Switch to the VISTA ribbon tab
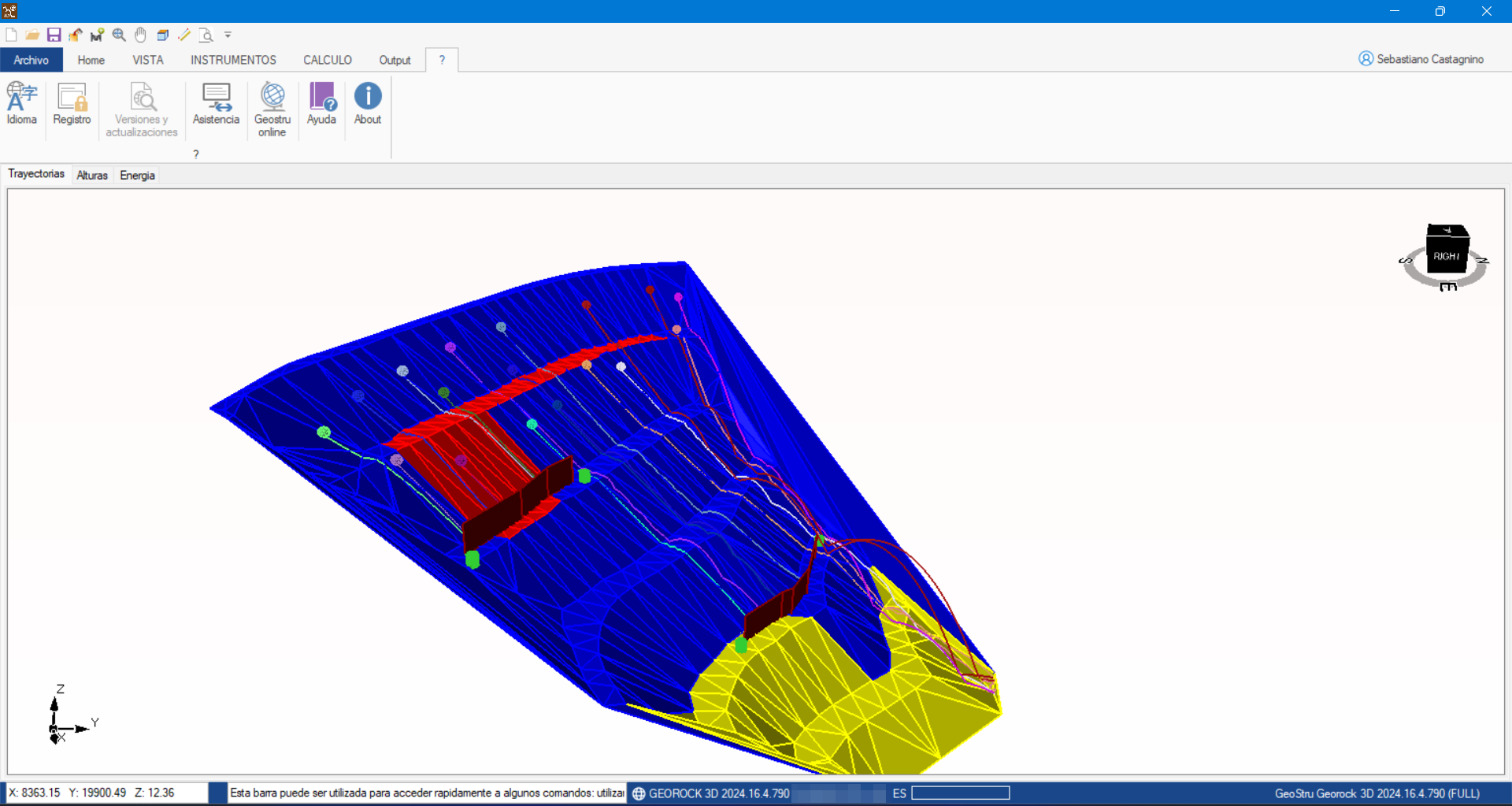Screen dimensions: 1512x806 [x=148, y=60]
